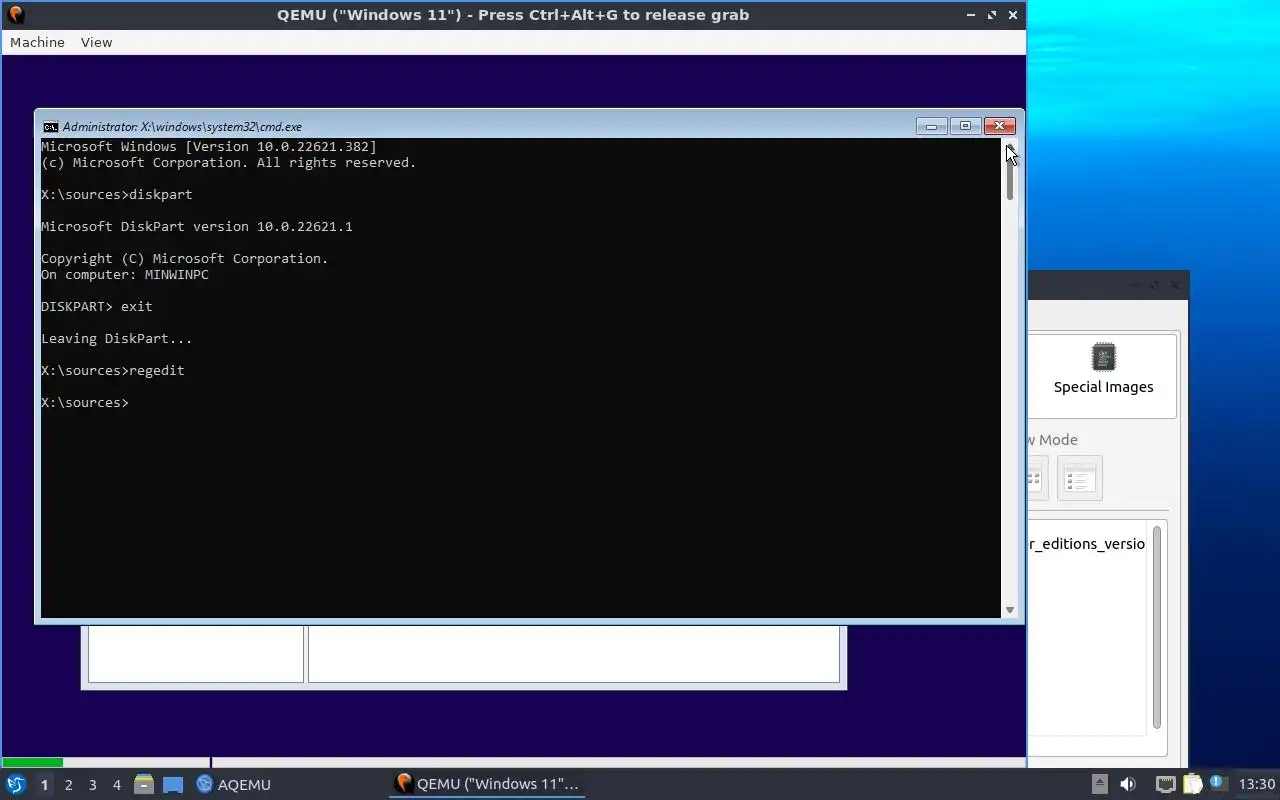Screen dimensions: 1280x800
Task: Click the AQEMU list panel scrollbar
Action: 1157,627
